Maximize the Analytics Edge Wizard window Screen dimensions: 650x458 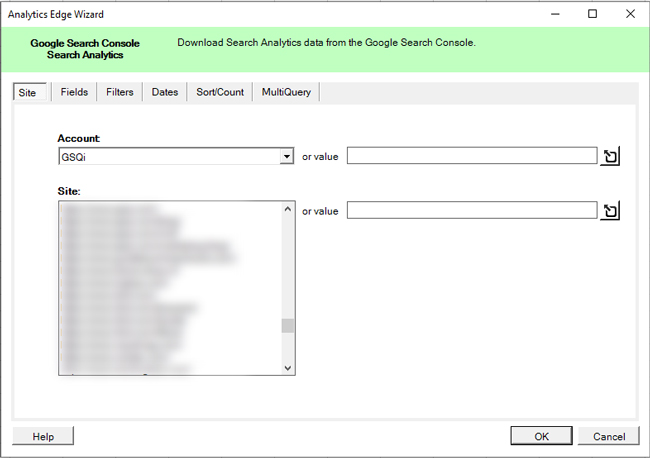pos(592,14)
